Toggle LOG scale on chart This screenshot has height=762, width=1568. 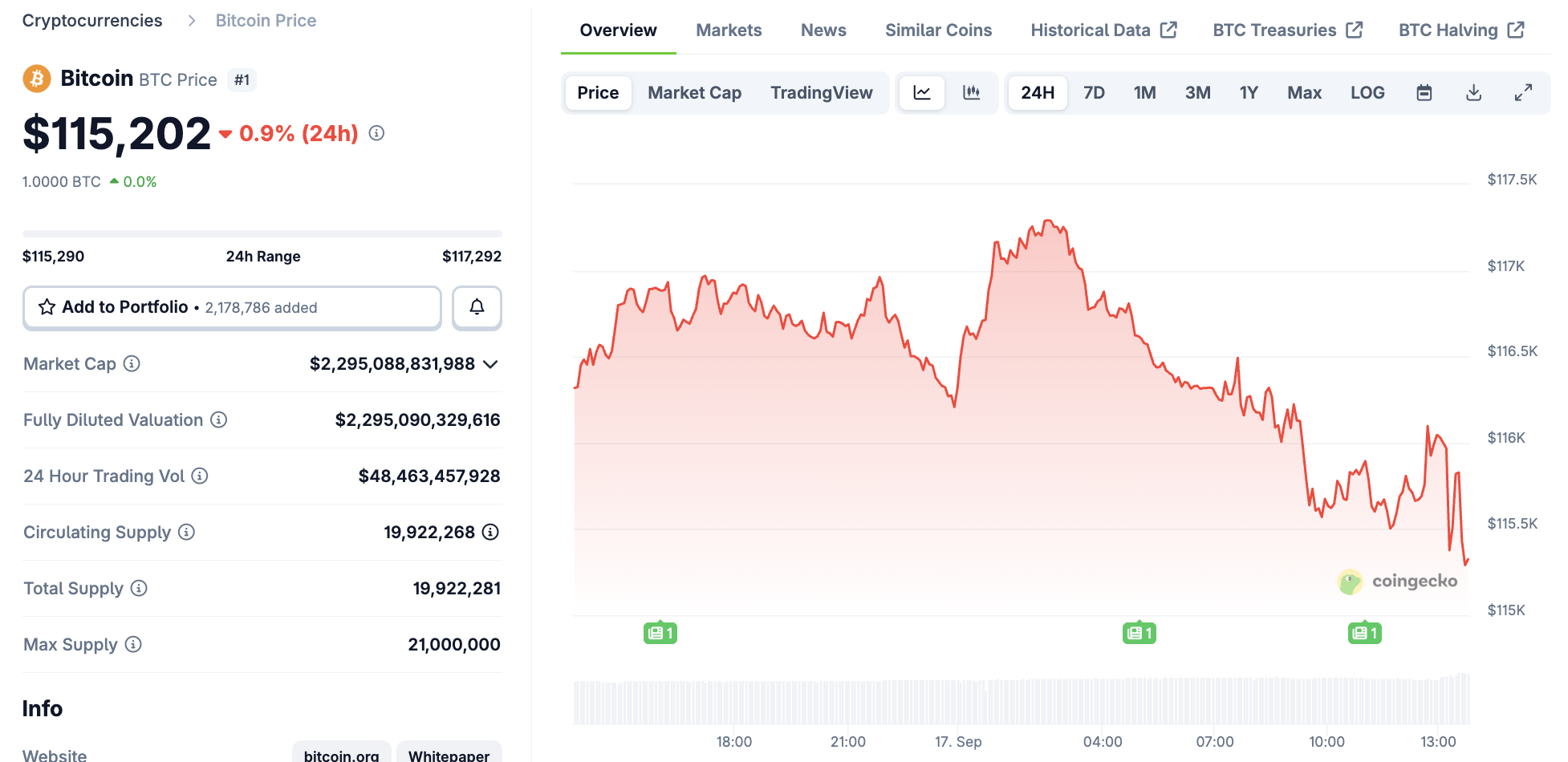click(1367, 93)
